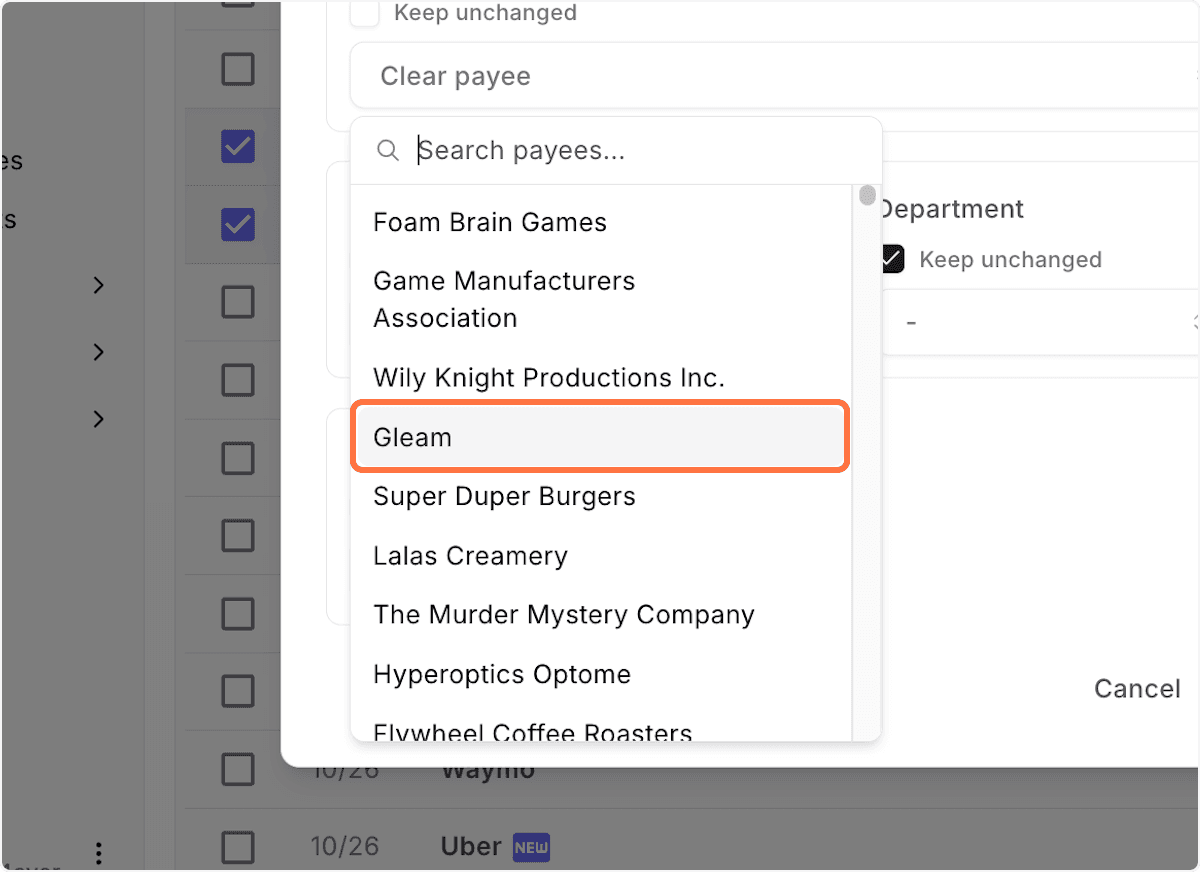Deselect the first checked transaction row

[x=237, y=146]
